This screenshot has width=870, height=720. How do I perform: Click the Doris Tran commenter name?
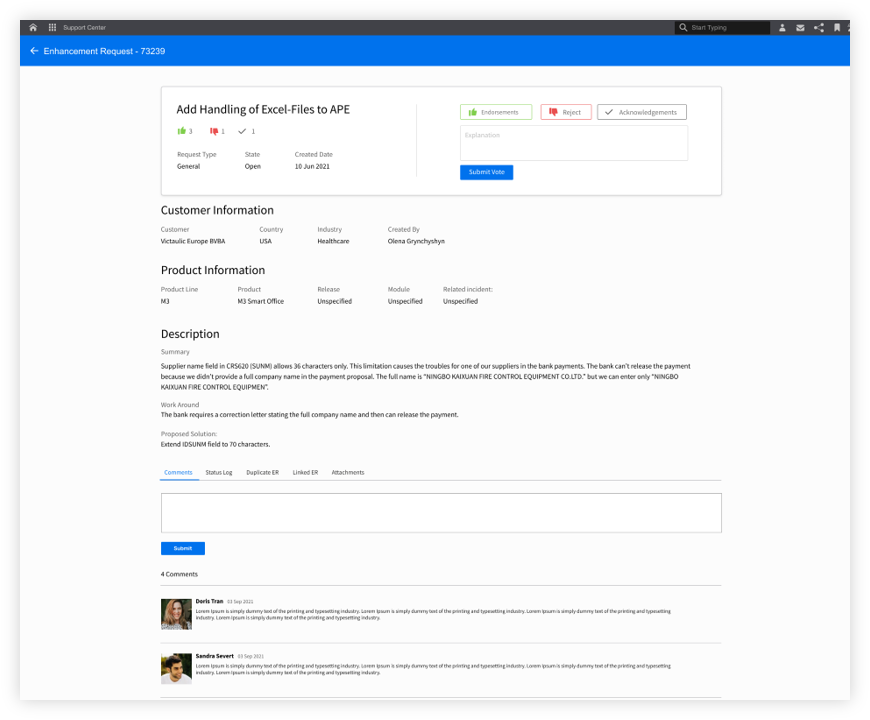pos(209,601)
